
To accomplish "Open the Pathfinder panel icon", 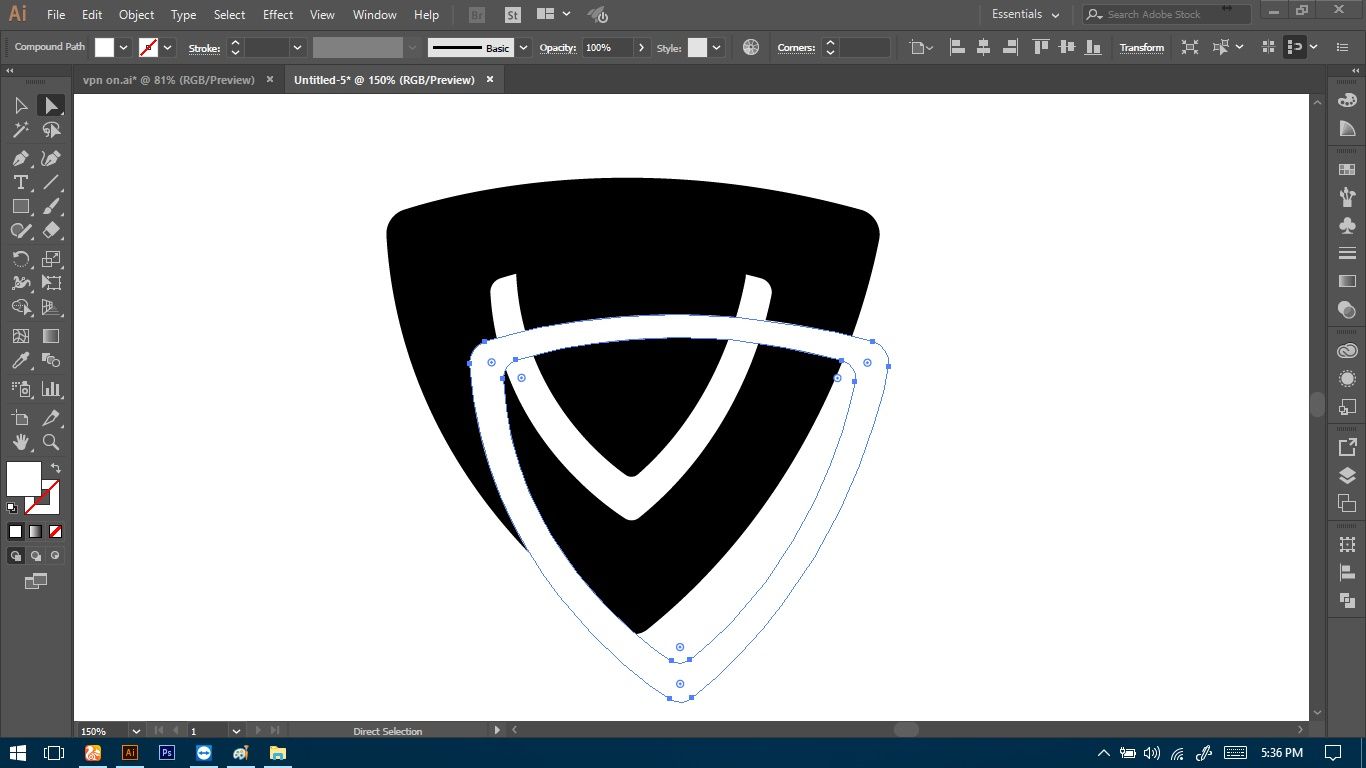I will tap(1347, 600).
